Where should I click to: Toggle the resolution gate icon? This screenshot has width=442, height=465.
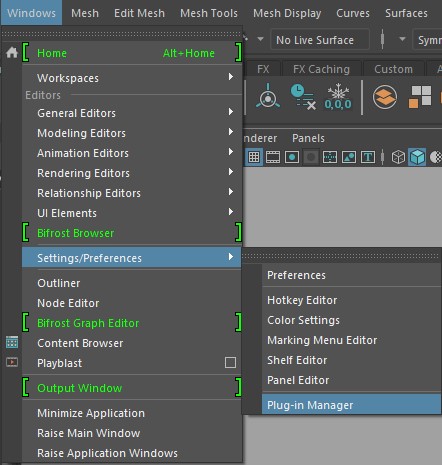[292, 157]
